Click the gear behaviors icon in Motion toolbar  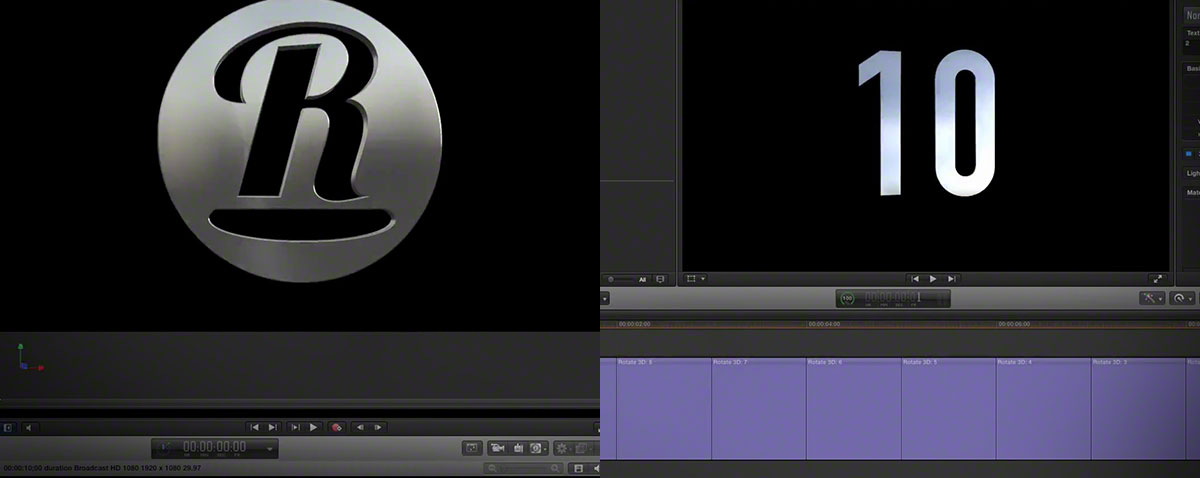click(x=563, y=448)
